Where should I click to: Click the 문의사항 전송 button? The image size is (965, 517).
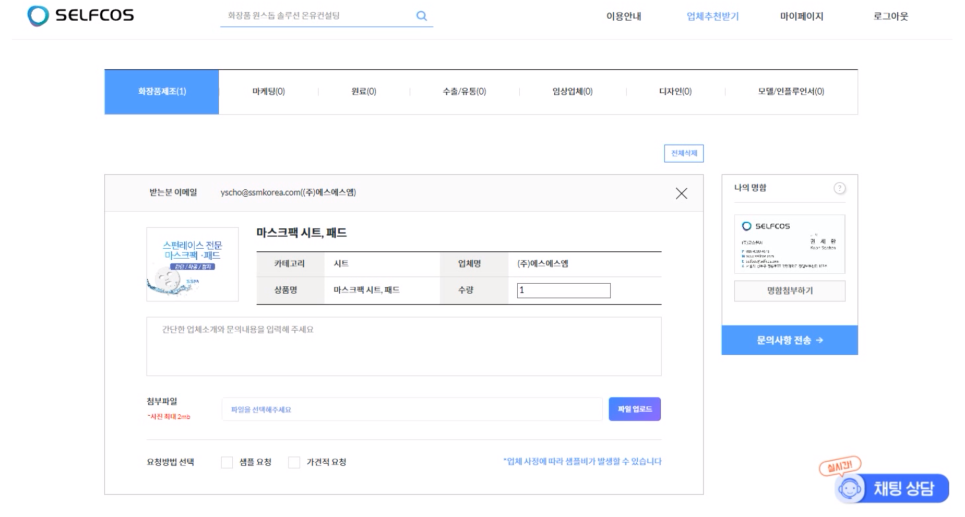(789, 340)
